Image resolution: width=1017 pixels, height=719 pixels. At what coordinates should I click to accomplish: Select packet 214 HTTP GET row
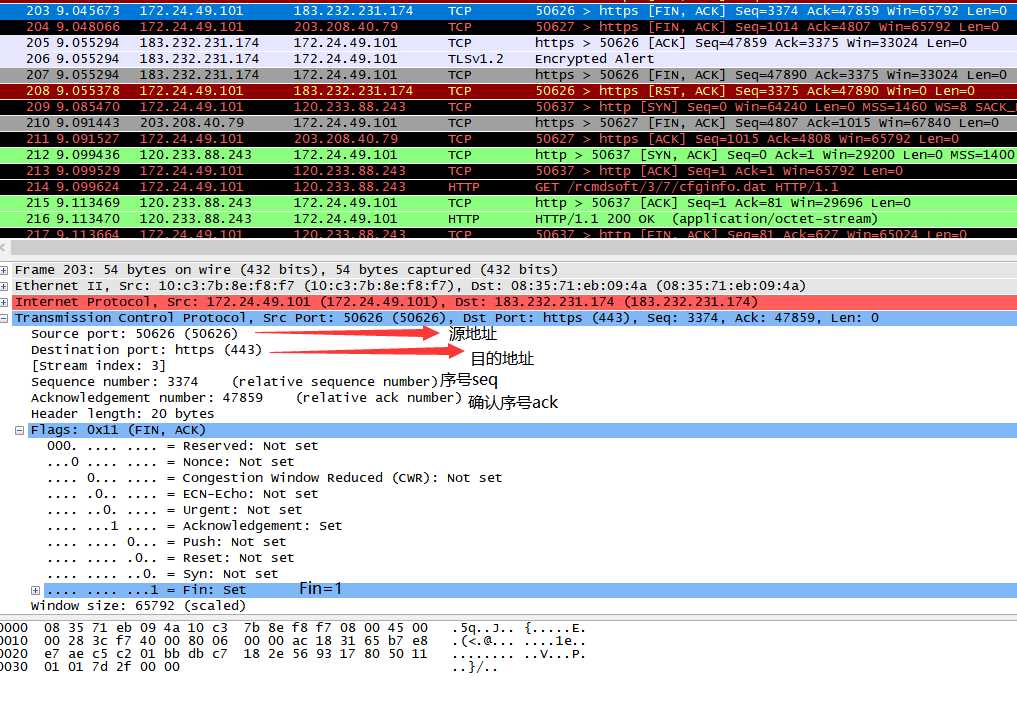[x=508, y=187]
